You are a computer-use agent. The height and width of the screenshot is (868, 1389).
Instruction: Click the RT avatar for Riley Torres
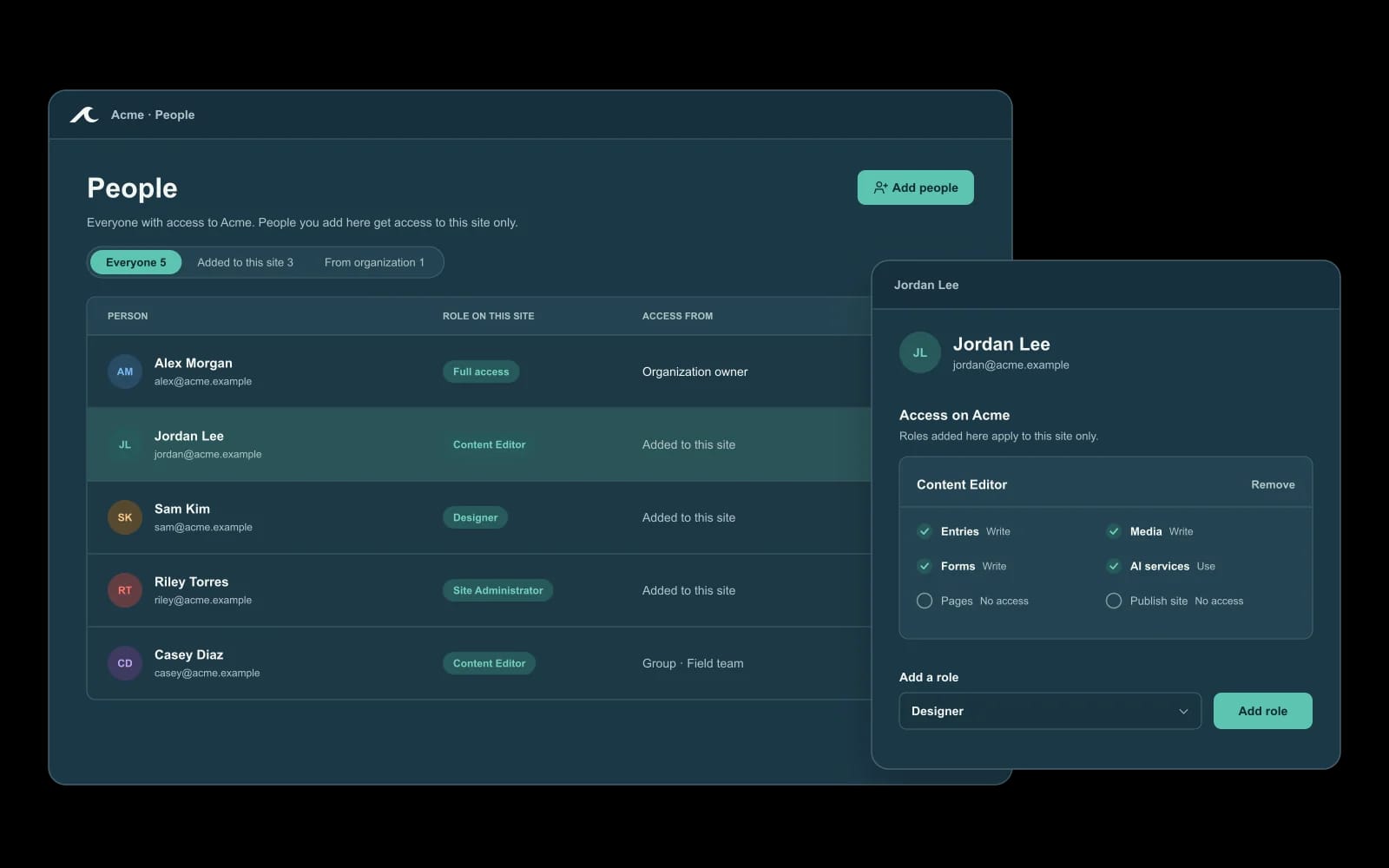point(125,590)
